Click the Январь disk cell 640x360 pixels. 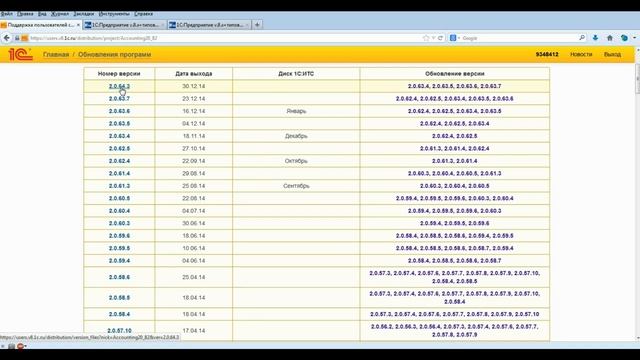click(x=296, y=111)
